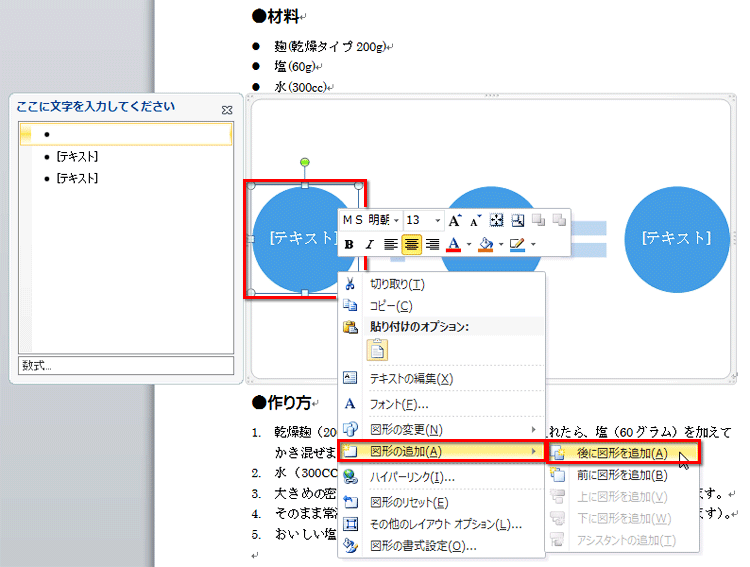Choose 後に図形を追加(A) in submenu
Image resolution: width=750 pixels, height=567 pixels.
tap(623, 453)
